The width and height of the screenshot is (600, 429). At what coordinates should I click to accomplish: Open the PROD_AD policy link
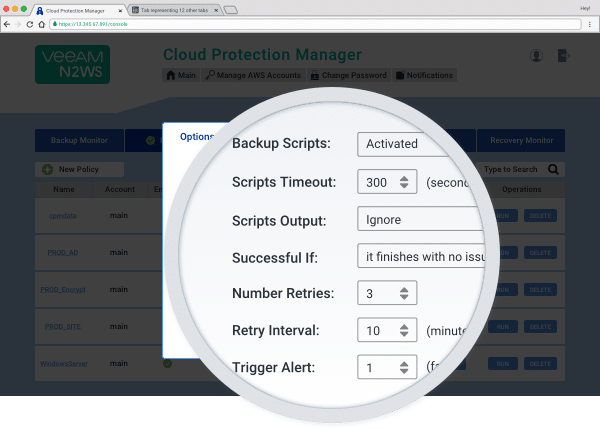63,253
